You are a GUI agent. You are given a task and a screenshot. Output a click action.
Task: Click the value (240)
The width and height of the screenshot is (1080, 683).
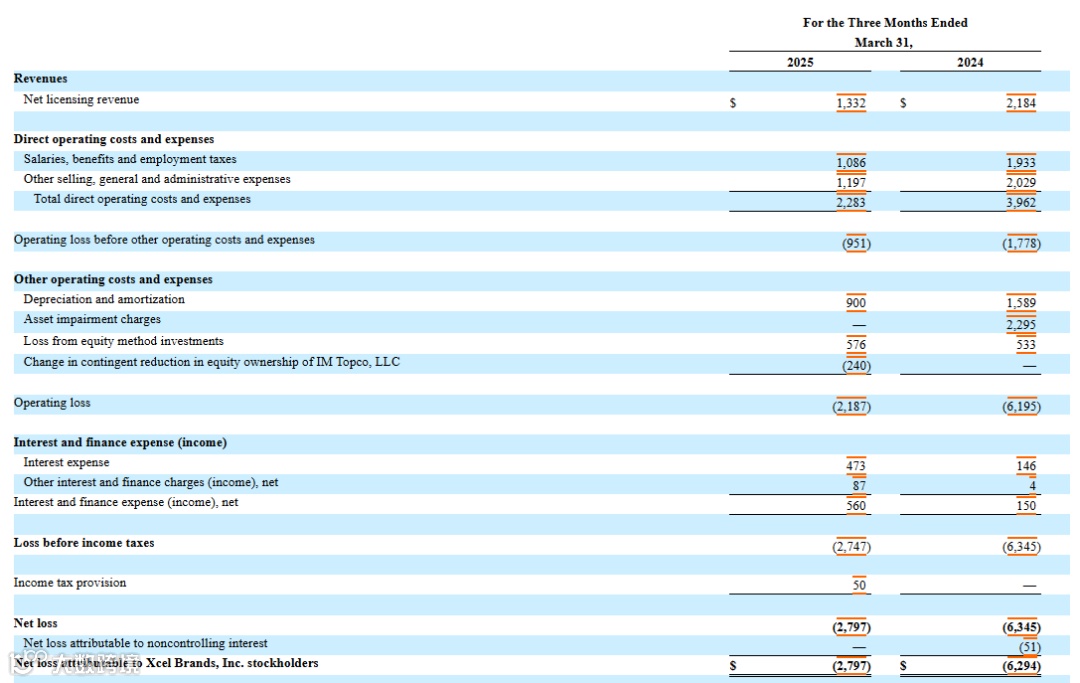(856, 366)
